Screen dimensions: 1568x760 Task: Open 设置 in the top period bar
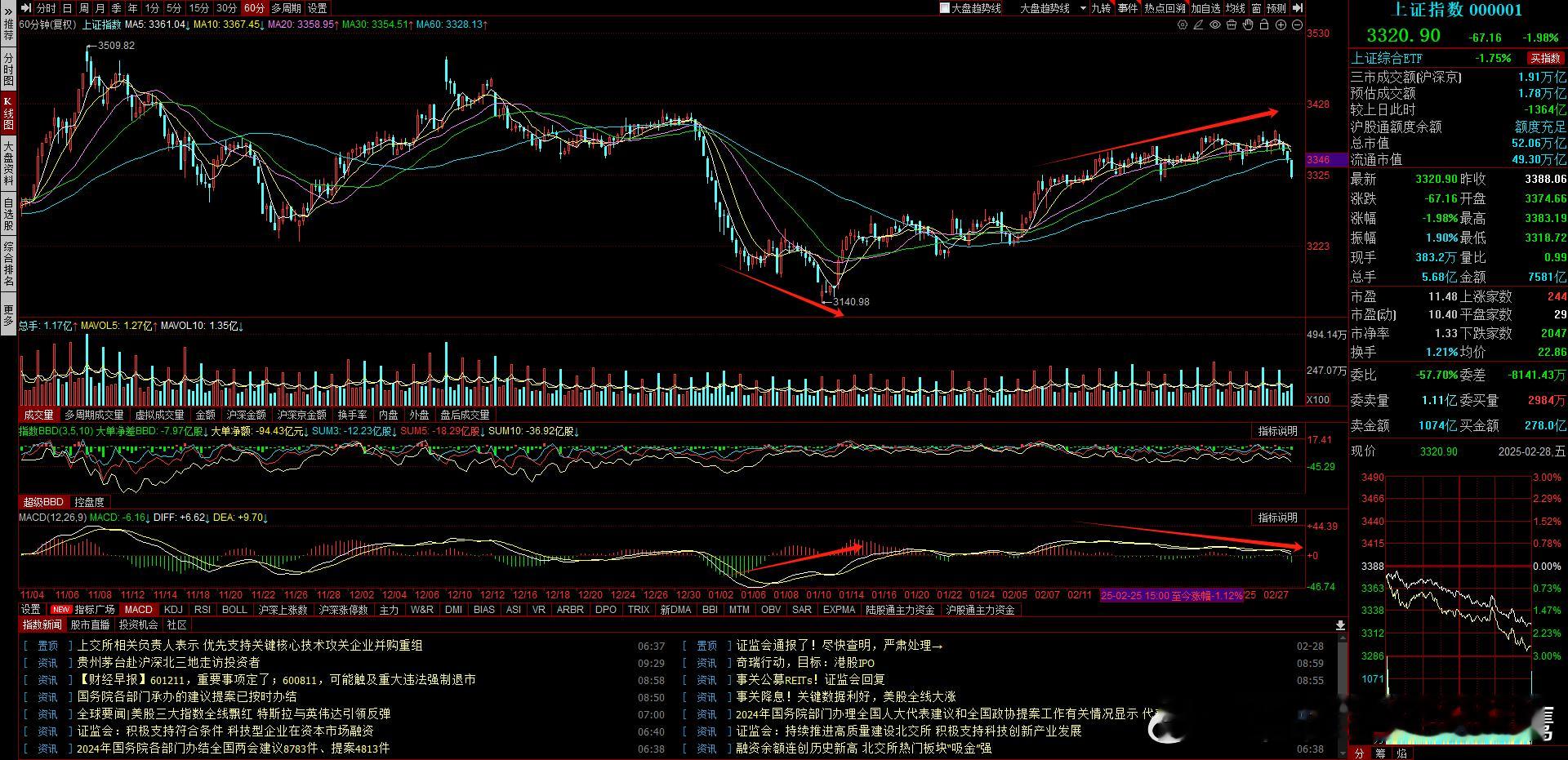317,8
